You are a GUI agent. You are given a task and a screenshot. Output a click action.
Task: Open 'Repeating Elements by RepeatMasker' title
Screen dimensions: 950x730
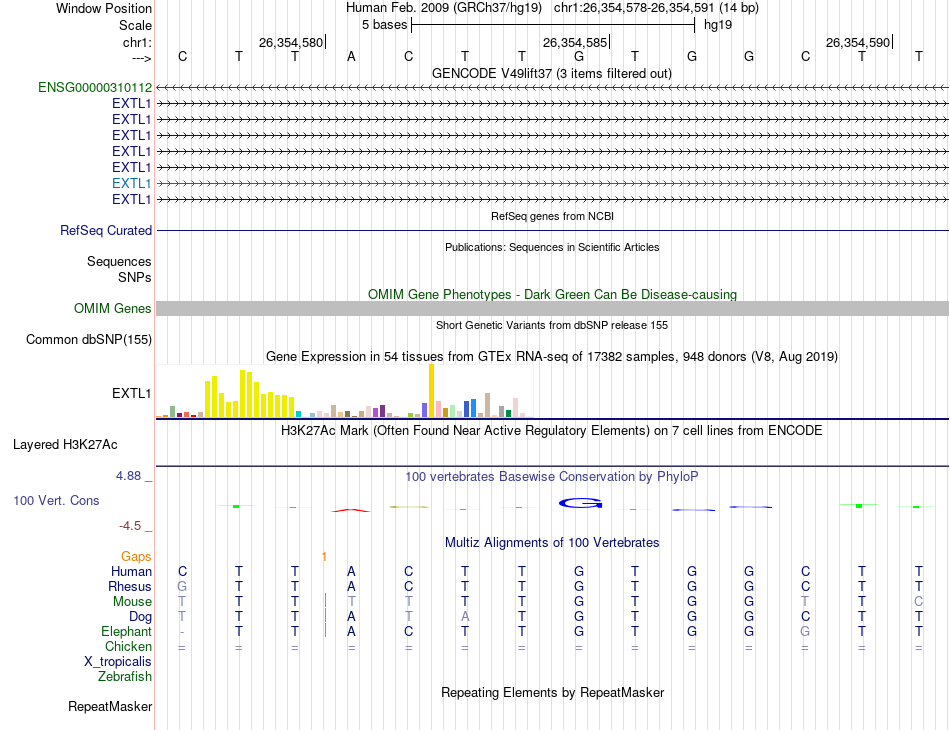[x=552, y=692]
